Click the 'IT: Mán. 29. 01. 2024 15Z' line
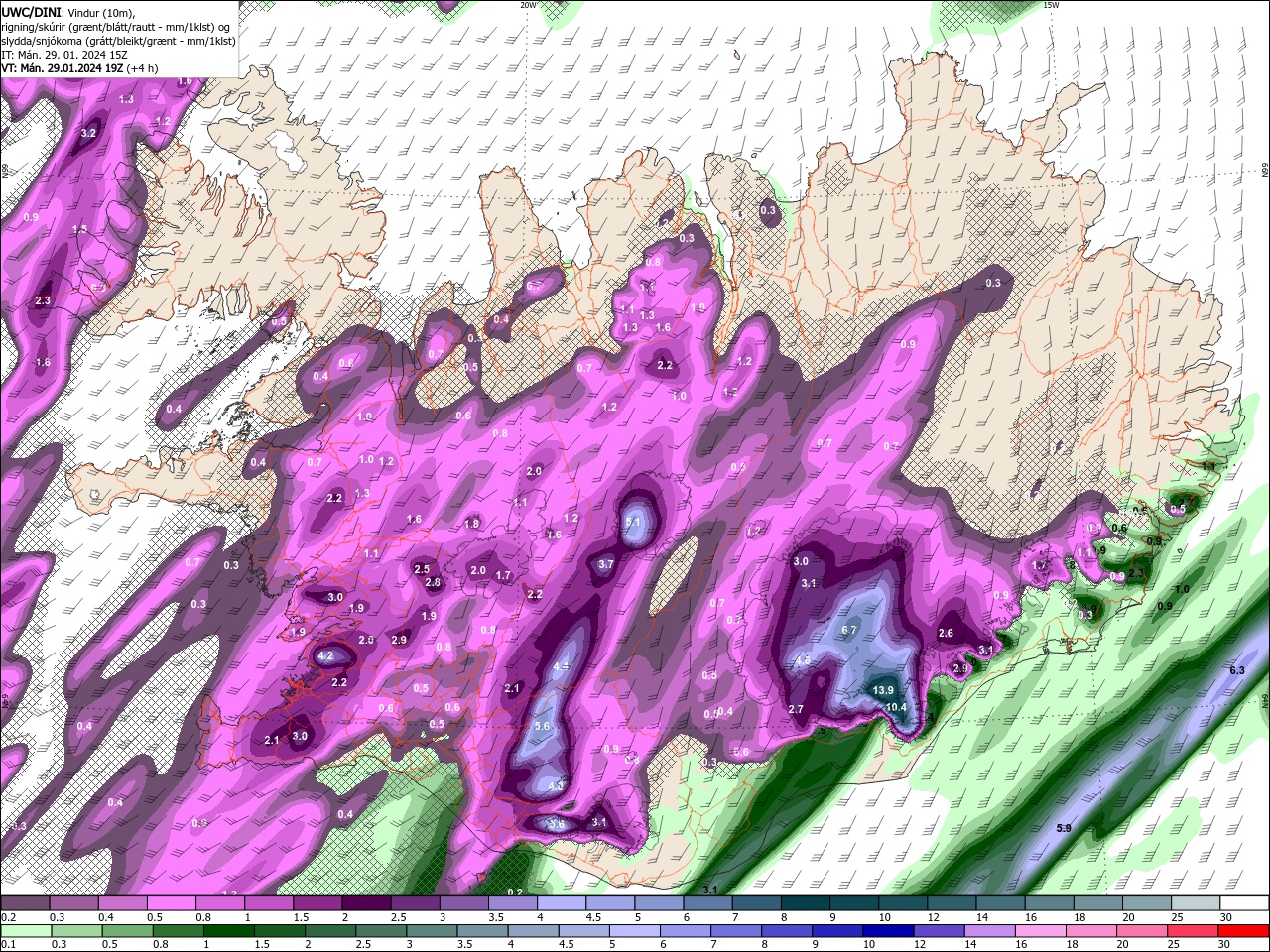This screenshot has height=952, width=1270. (x=63, y=54)
